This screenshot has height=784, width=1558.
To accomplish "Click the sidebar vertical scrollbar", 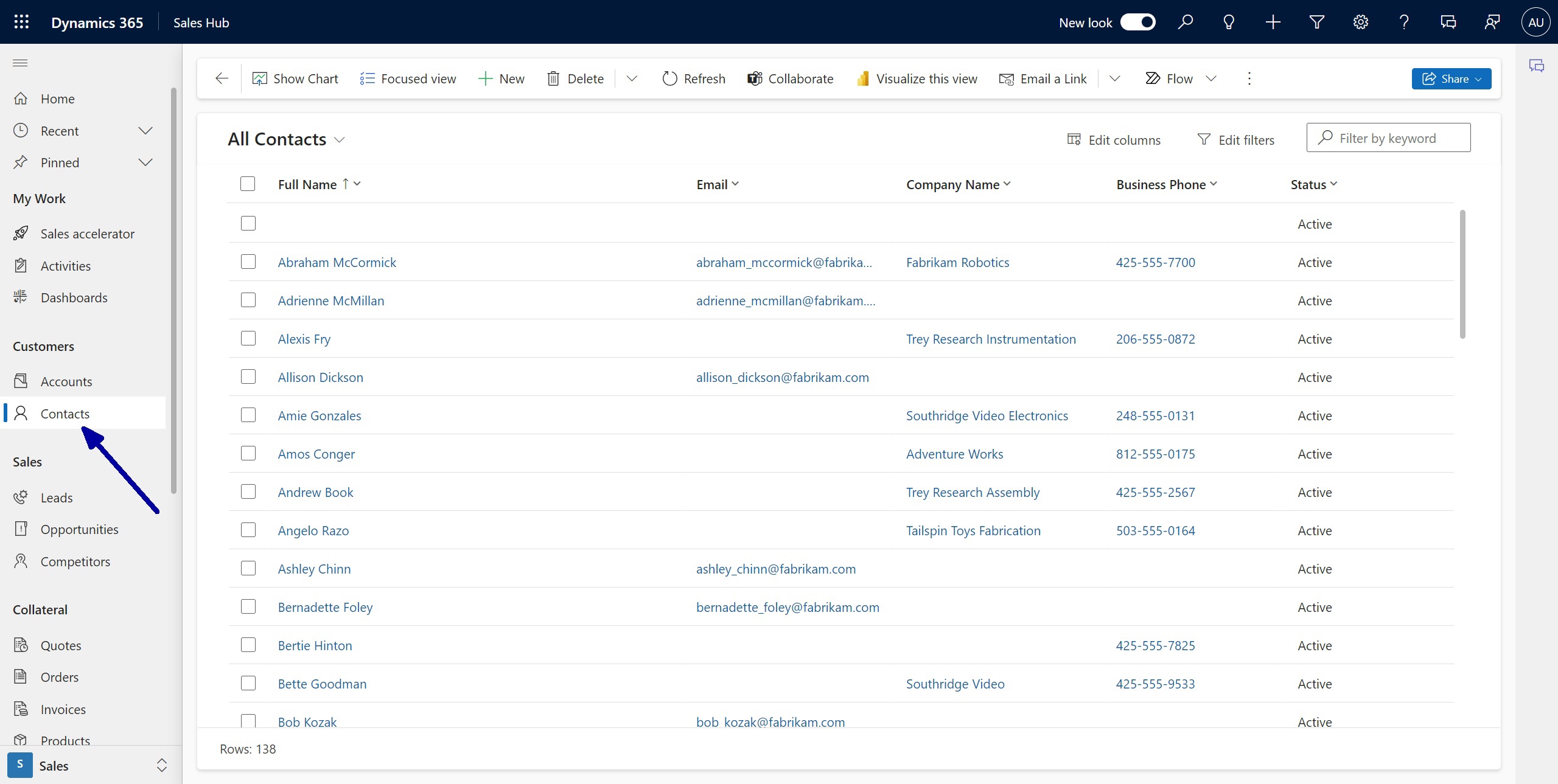I will coord(173,291).
